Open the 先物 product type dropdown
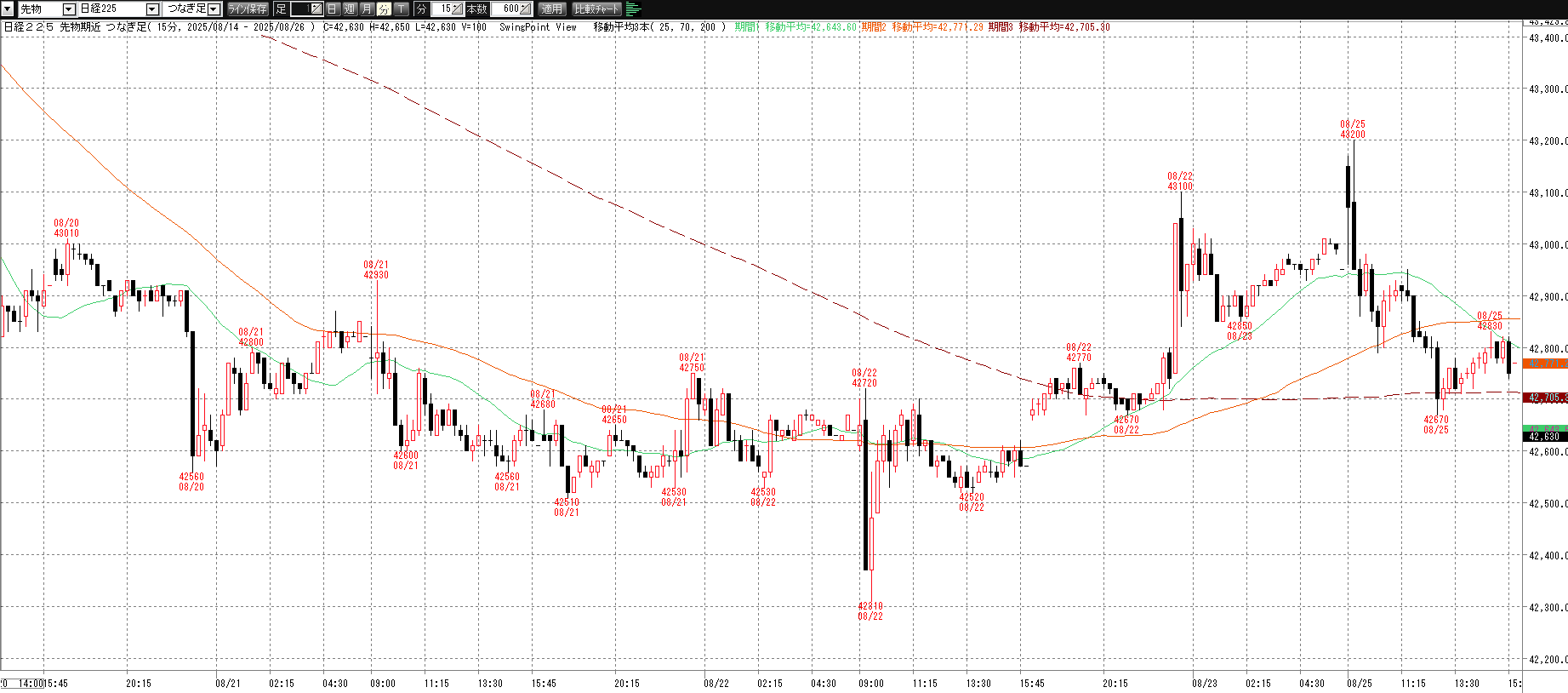The height and width of the screenshot is (693, 1568). point(69,9)
